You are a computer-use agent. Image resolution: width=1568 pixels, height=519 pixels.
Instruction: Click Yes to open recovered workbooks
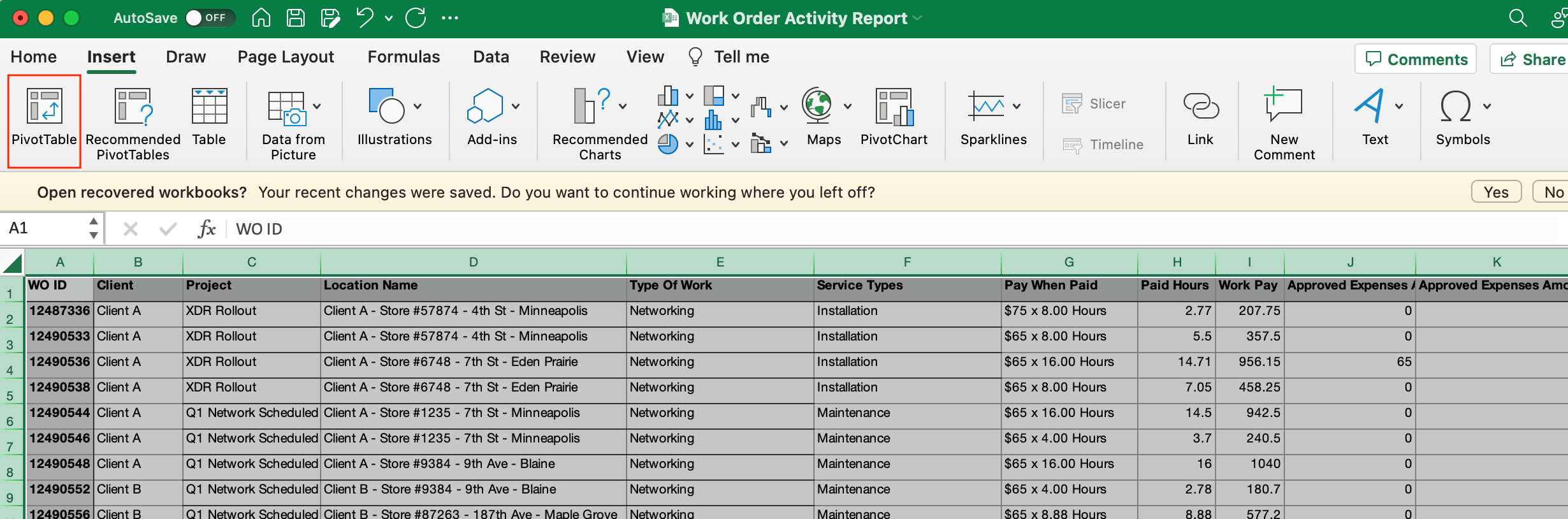1495,192
